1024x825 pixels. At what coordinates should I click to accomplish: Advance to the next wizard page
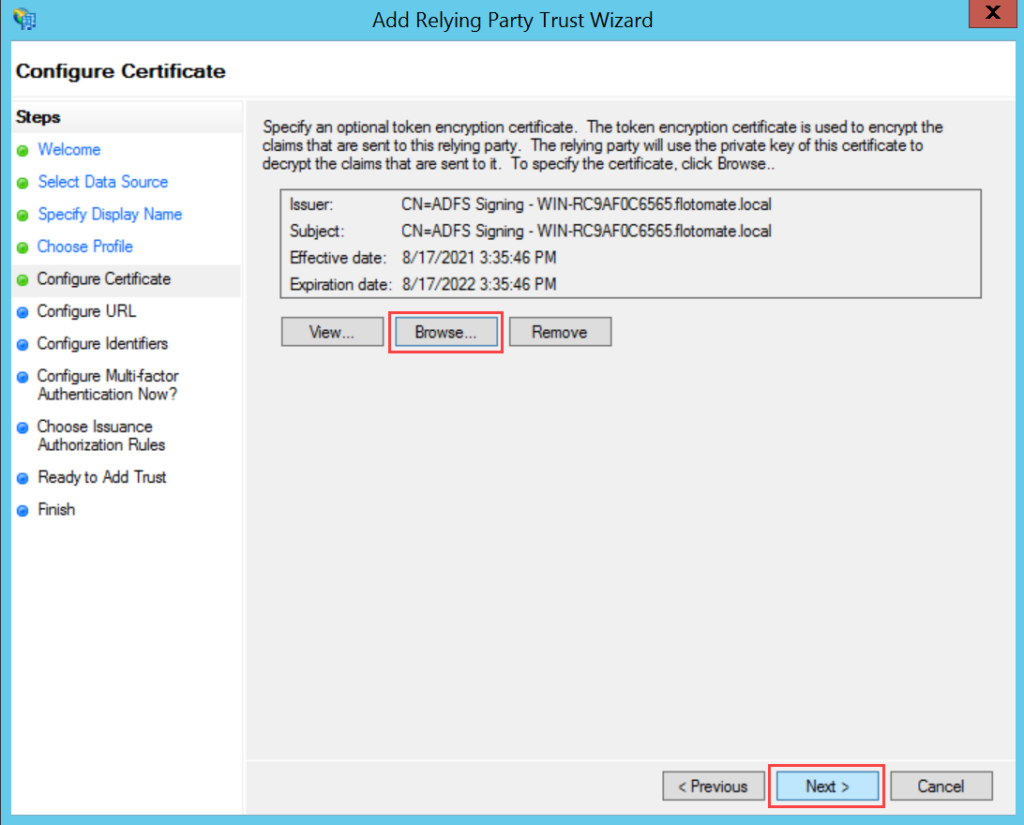[826, 786]
